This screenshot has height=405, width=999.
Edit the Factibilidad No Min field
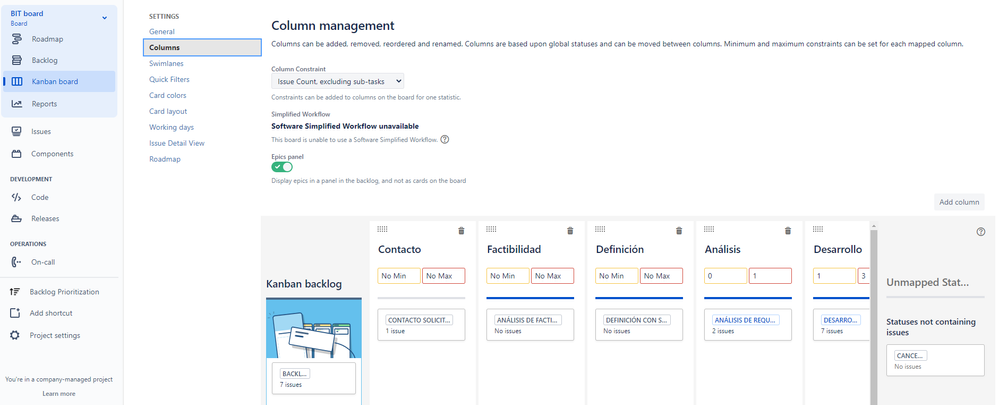(508, 276)
